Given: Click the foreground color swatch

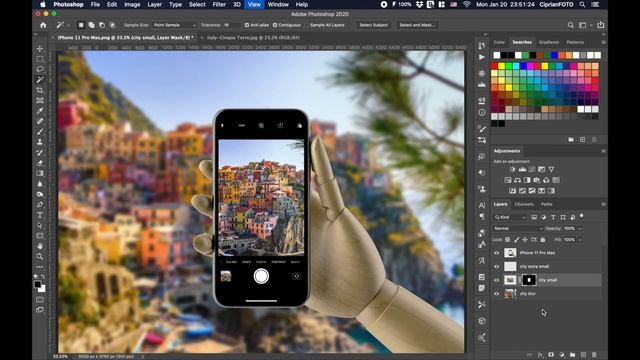Looking at the screenshot, I should 38,284.
